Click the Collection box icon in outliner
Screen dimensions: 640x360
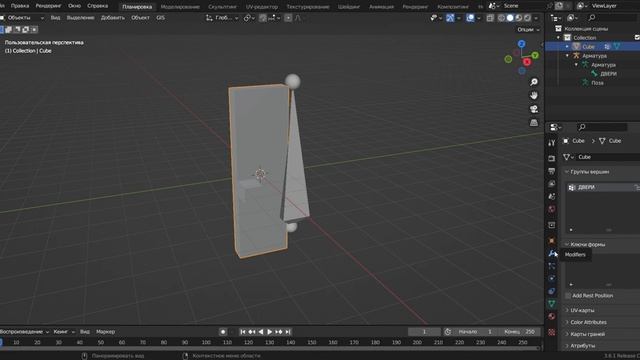click(x=567, y=38)
